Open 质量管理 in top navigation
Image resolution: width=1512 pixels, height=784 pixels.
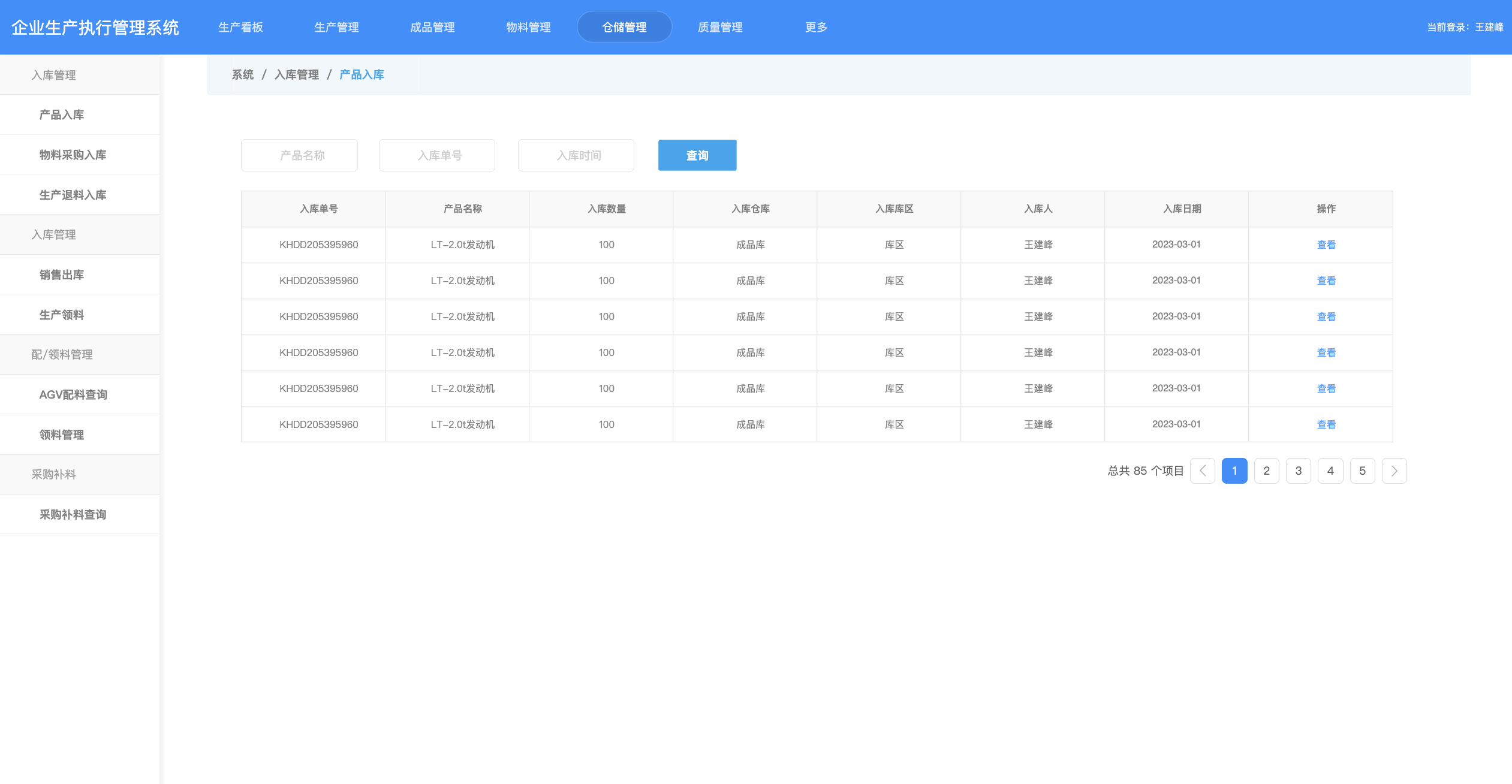(719, 27)
